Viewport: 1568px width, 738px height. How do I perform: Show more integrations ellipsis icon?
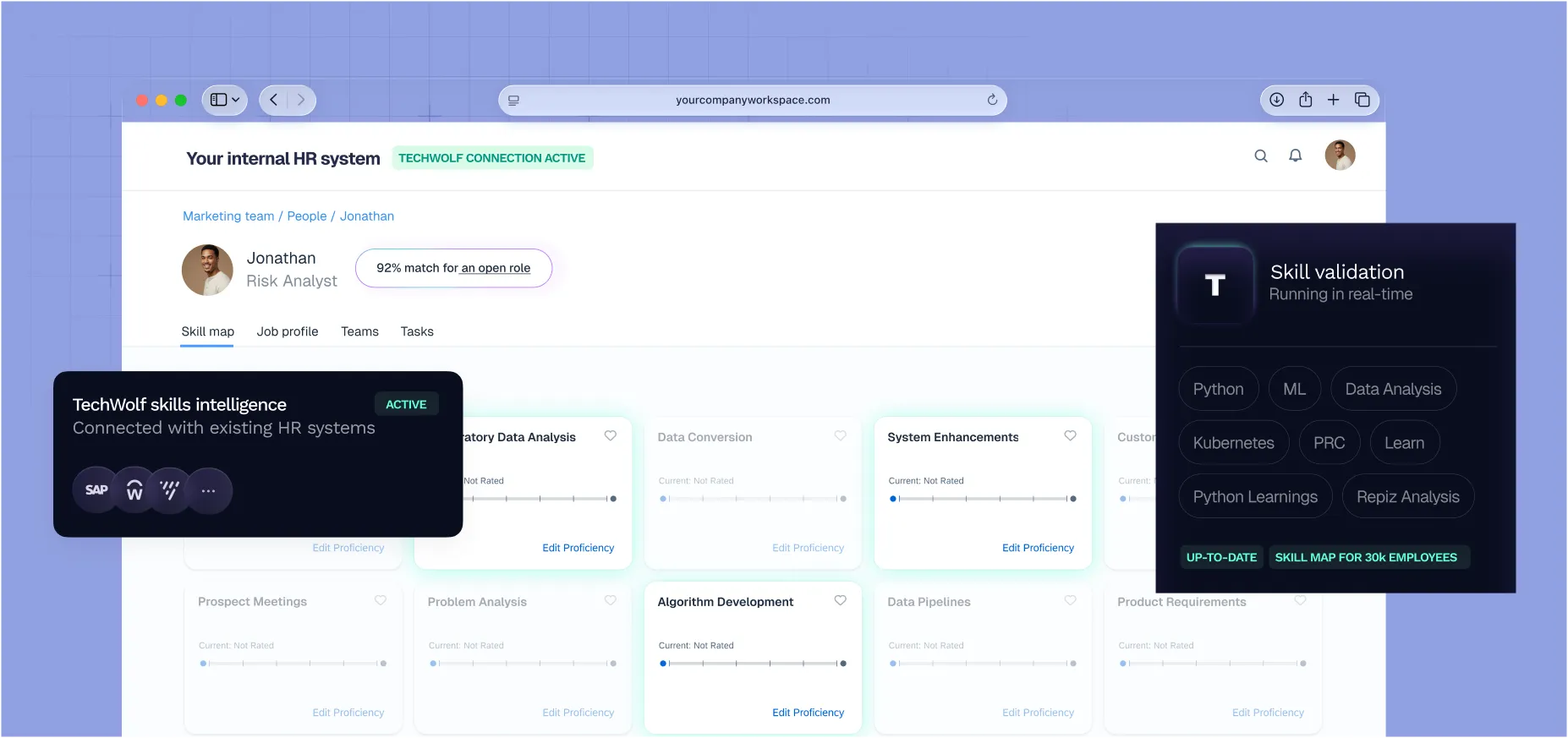pyautogui.click(x=209, y=490)
